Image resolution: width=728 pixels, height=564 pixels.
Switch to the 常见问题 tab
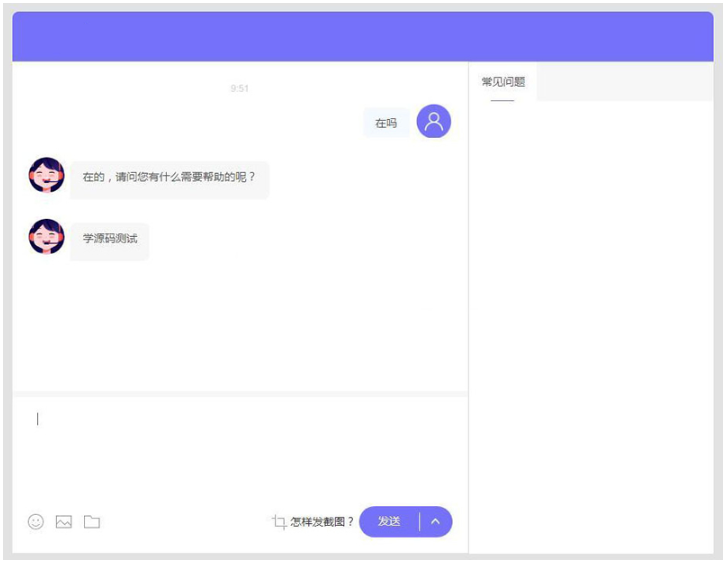[503, 82]
